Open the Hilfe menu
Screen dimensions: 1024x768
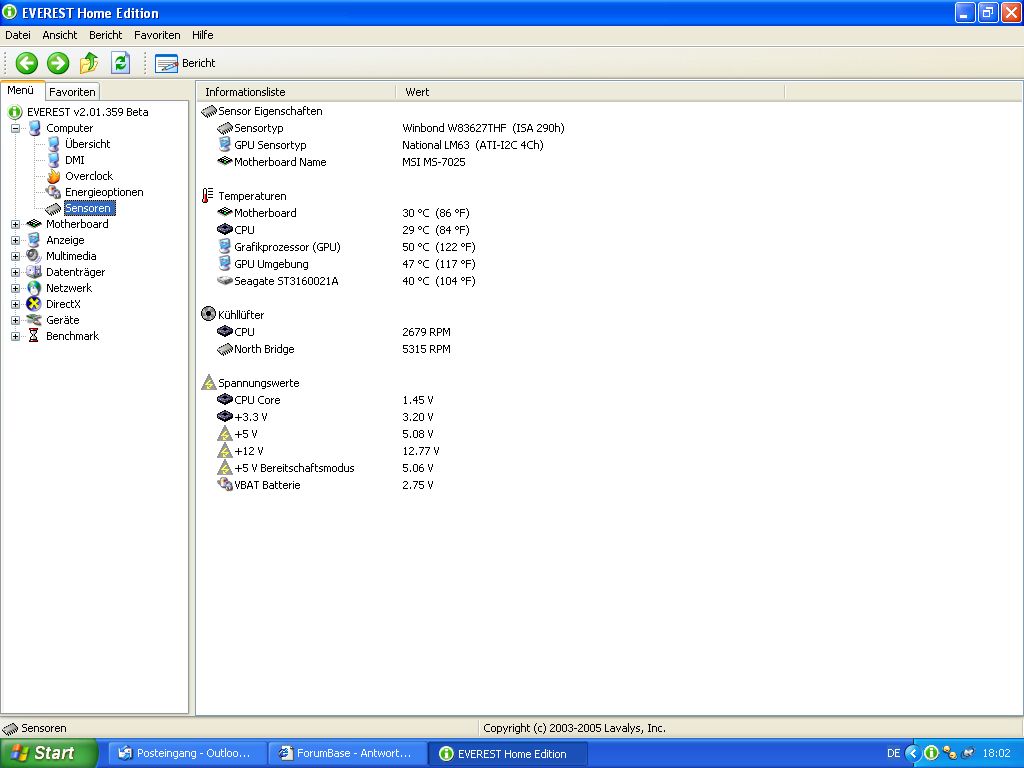(202, 35)
